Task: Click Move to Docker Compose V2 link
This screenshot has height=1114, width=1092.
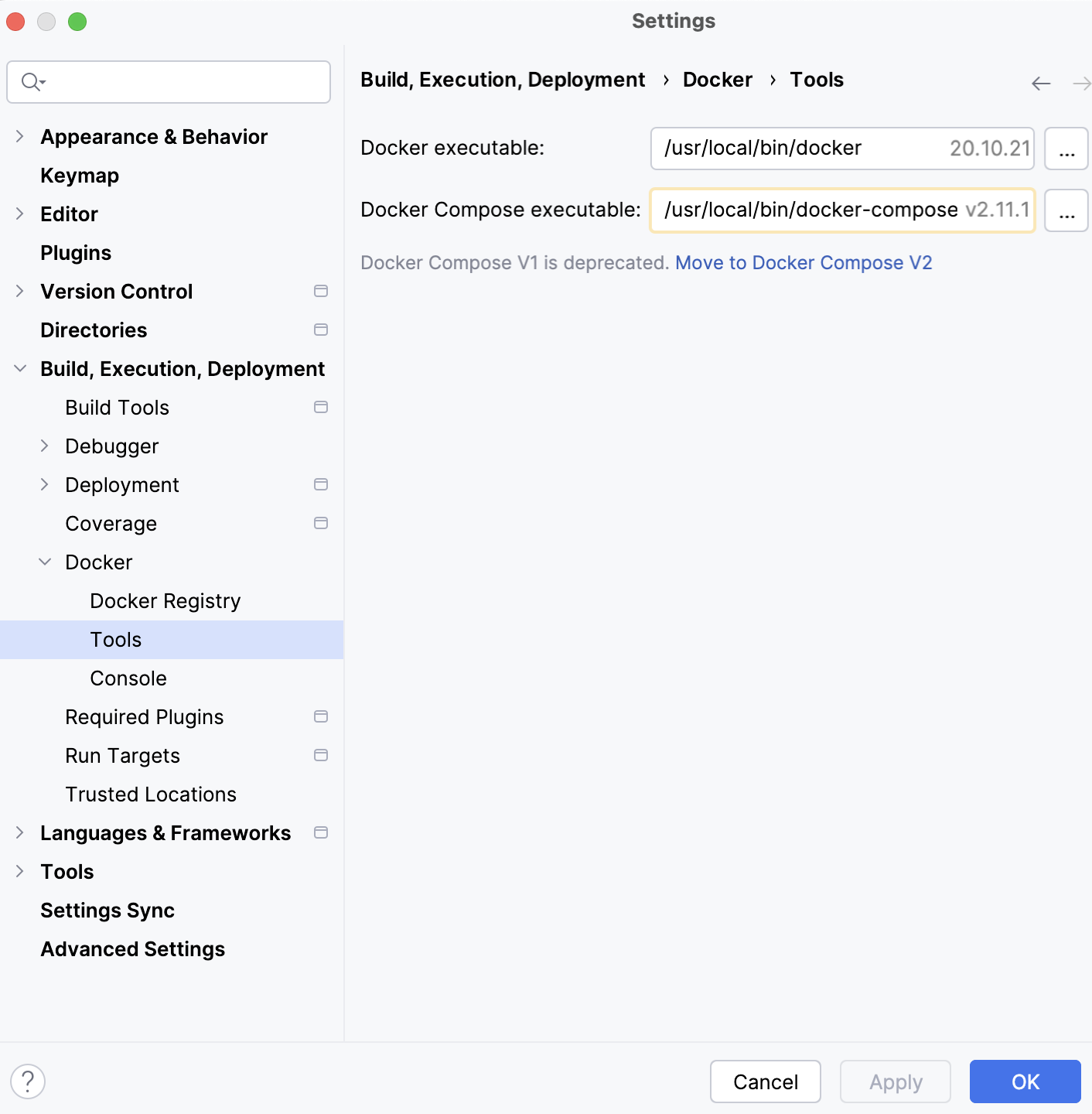Action: (x=804, y=263)
